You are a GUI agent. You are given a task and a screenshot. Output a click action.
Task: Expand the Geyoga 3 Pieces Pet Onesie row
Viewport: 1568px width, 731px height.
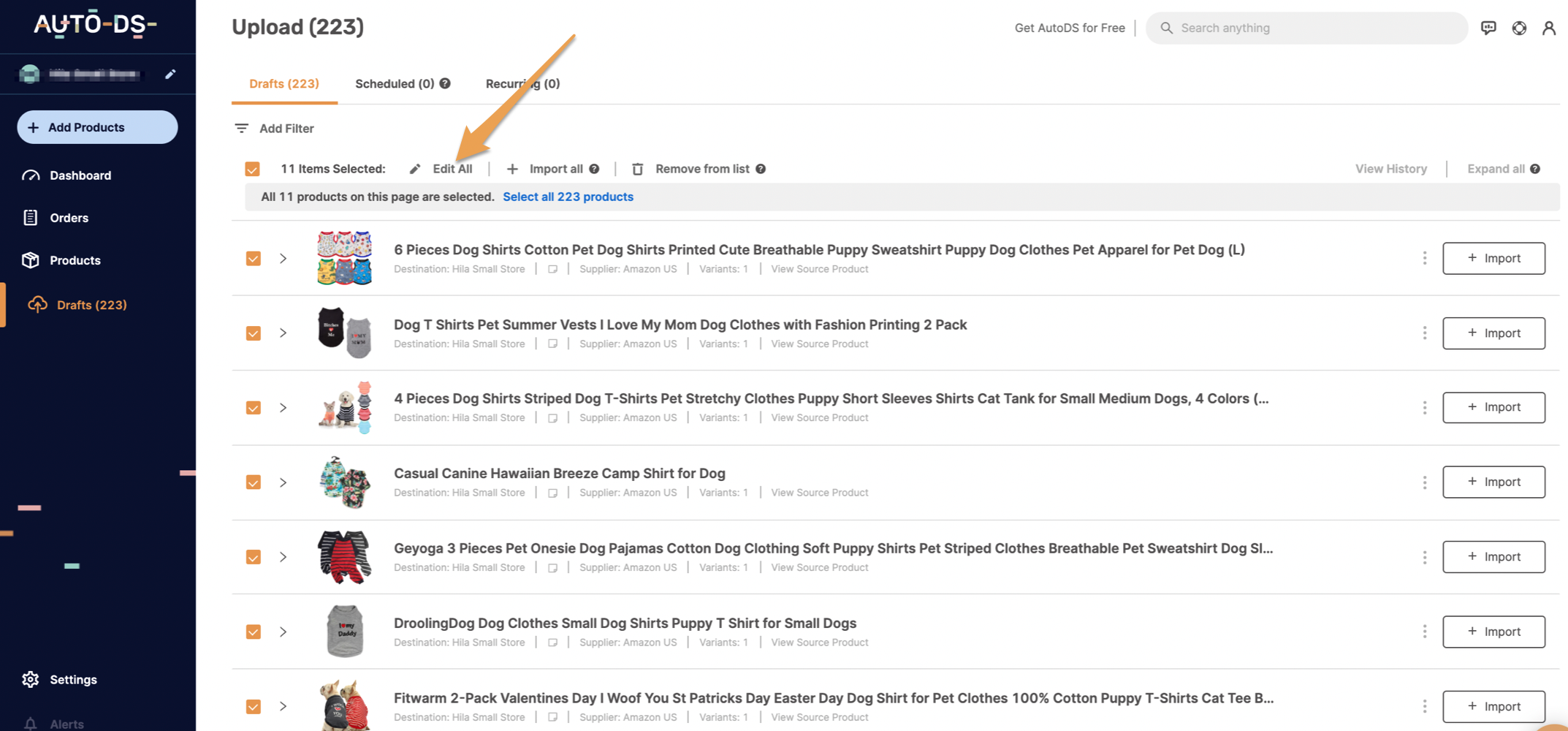point(283,557)
